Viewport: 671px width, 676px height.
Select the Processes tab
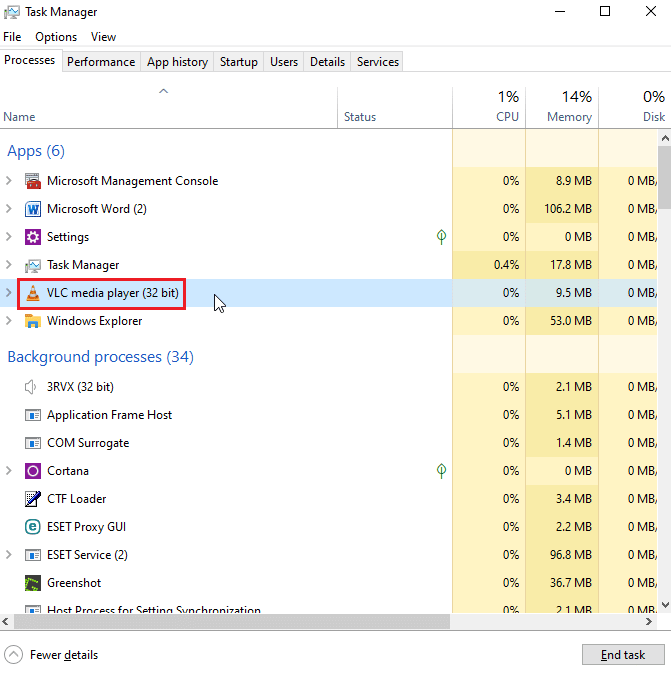[30, 60]
